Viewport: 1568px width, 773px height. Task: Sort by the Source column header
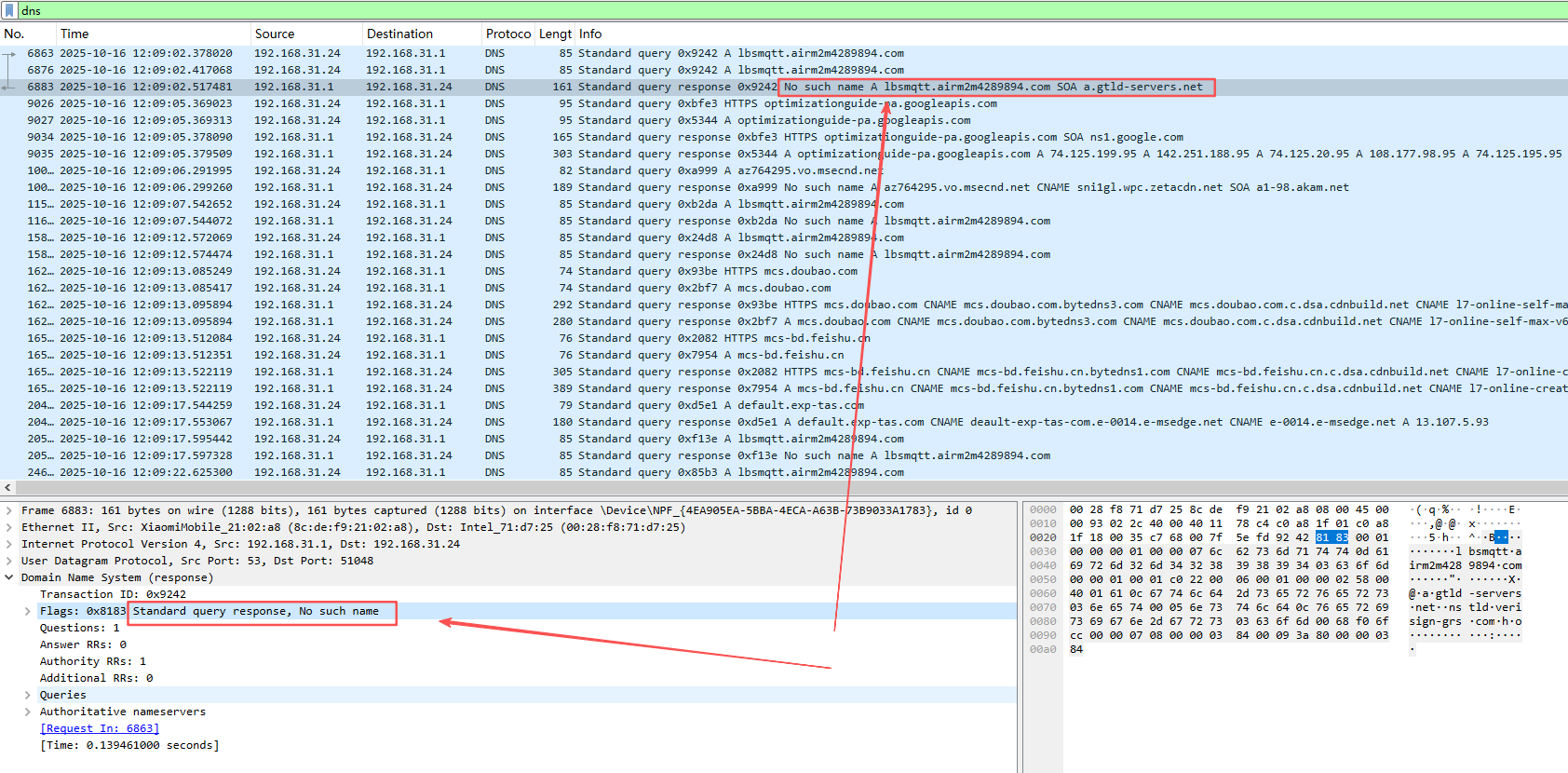[275, 34]
